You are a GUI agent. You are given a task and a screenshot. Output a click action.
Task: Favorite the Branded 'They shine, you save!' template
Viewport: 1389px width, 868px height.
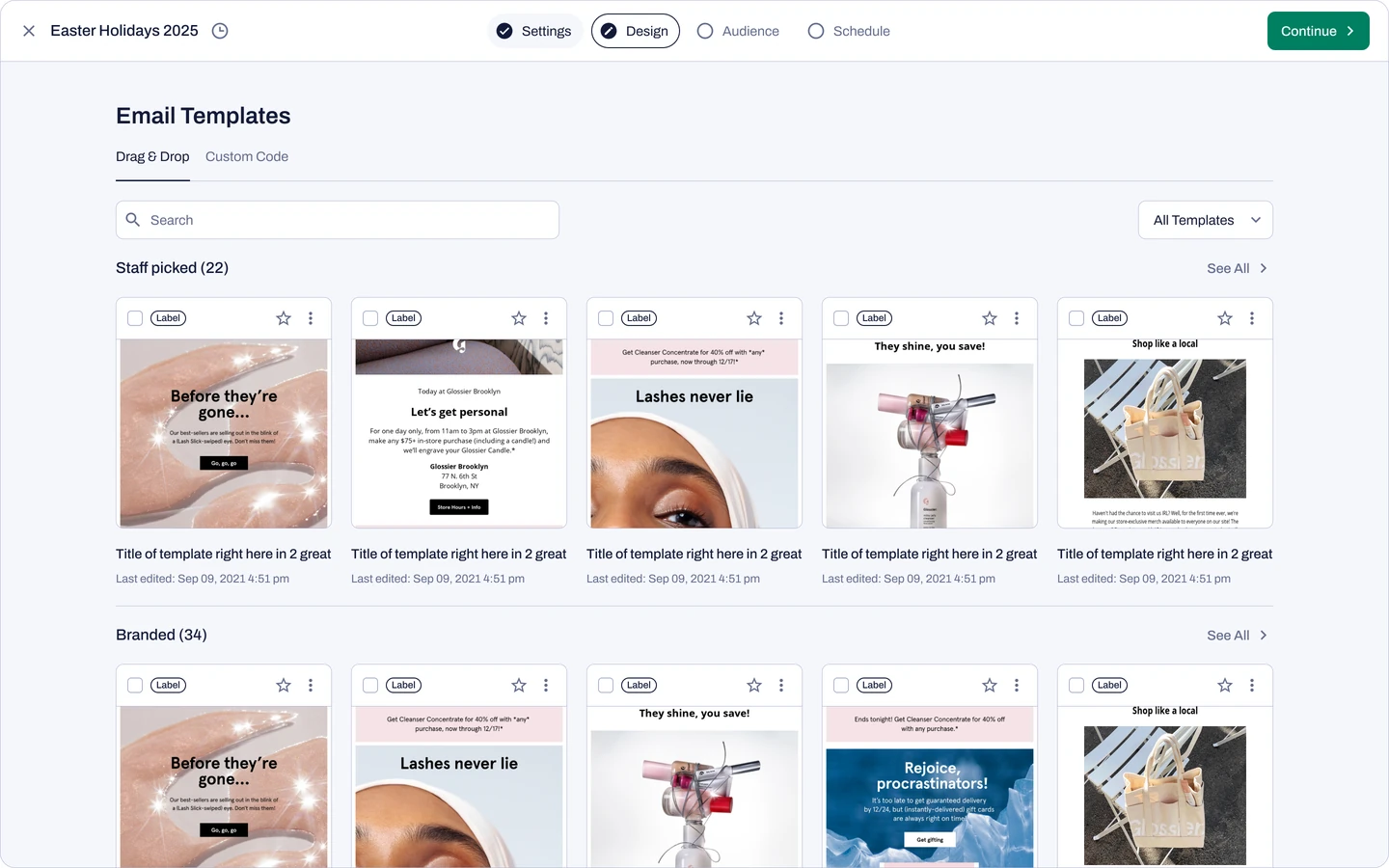coord(754,686)
